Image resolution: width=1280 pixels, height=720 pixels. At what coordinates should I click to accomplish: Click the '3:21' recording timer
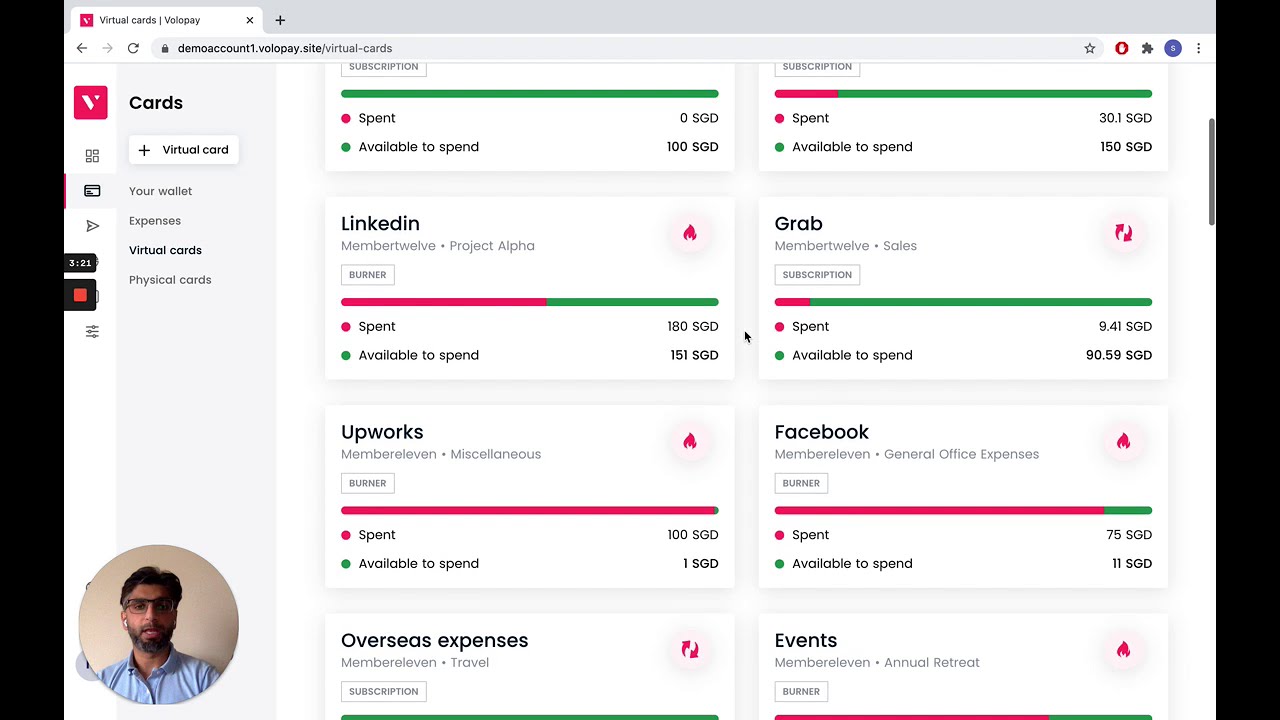80,263
